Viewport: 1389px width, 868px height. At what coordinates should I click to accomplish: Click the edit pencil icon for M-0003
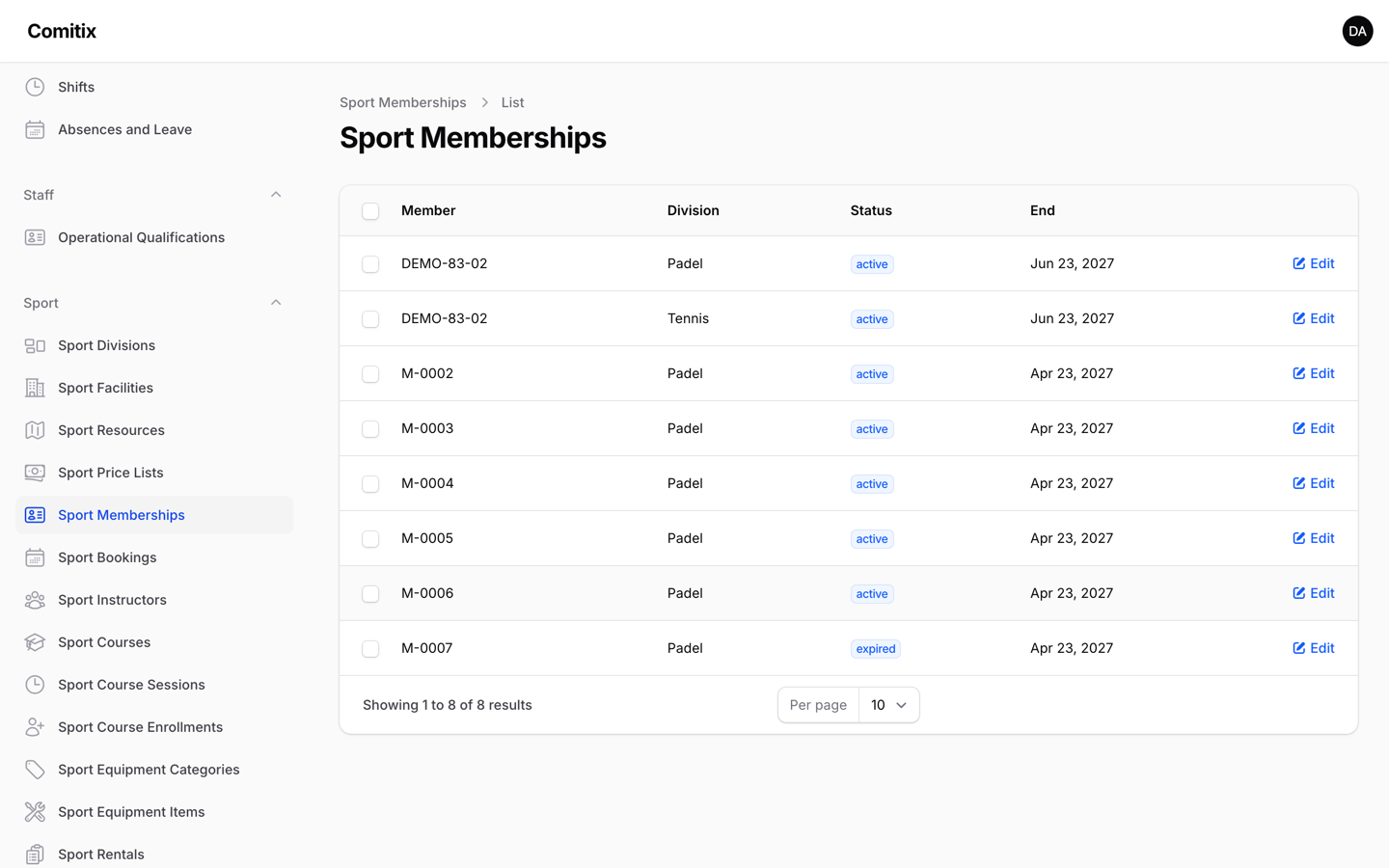[1299, 428]
